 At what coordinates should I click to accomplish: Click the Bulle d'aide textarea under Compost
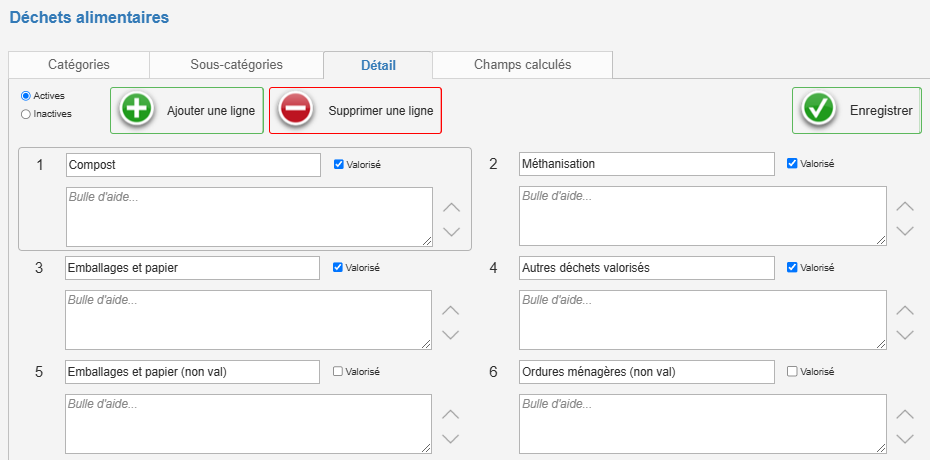click(x=249, y=217)
